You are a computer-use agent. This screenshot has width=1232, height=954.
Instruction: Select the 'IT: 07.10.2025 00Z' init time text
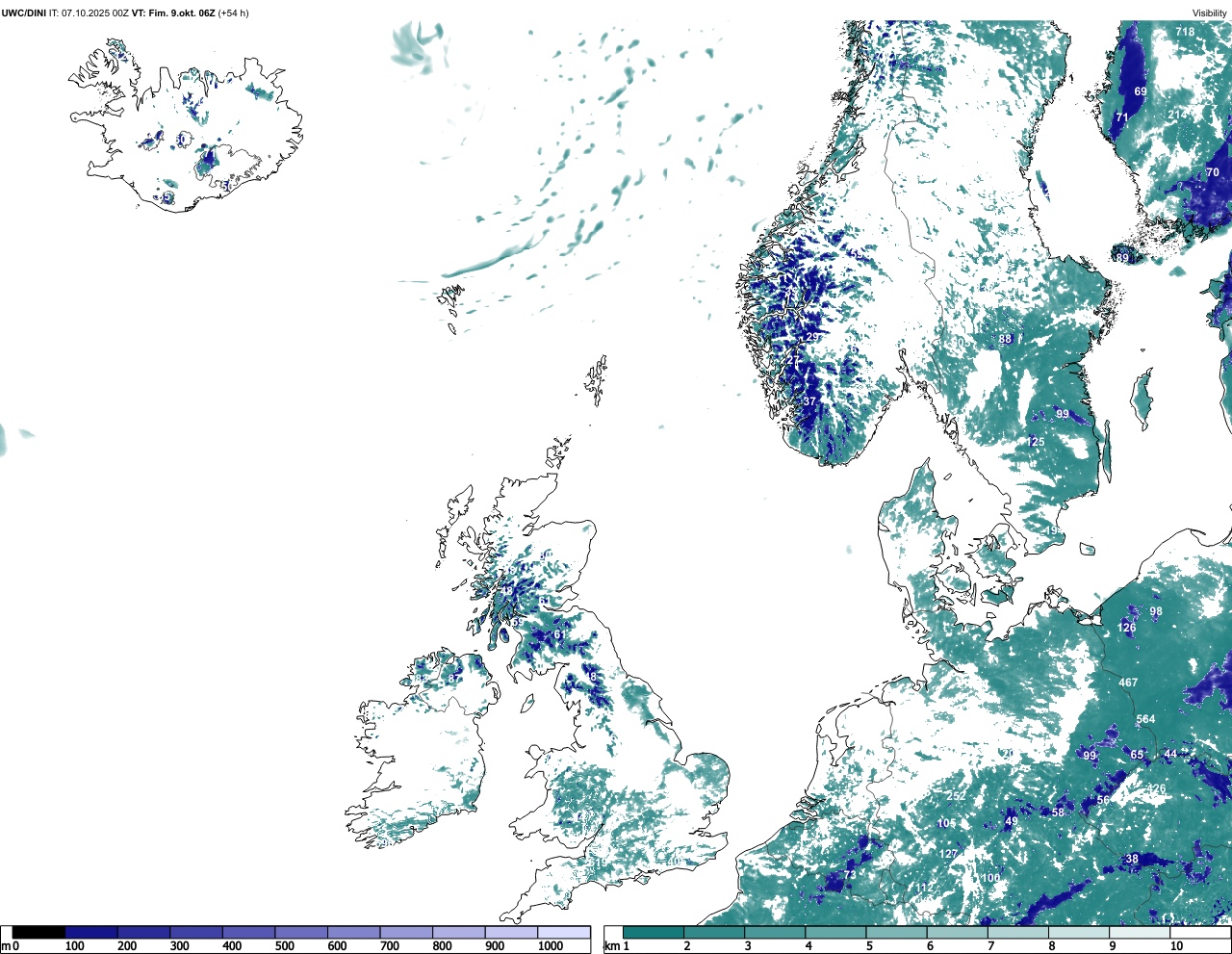pyautogui.click(x=90, y=13)
